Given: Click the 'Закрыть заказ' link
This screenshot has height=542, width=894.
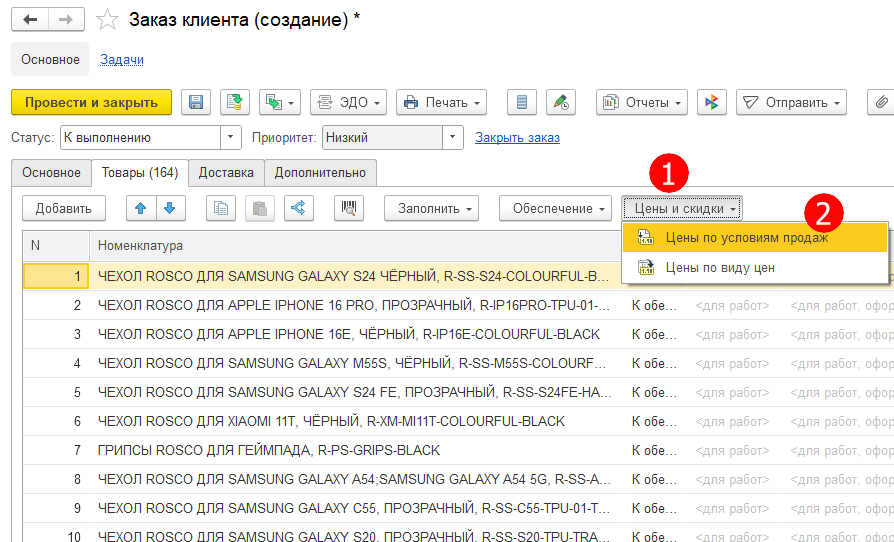Looking at the screenshot, I should (x=517, y=137).
